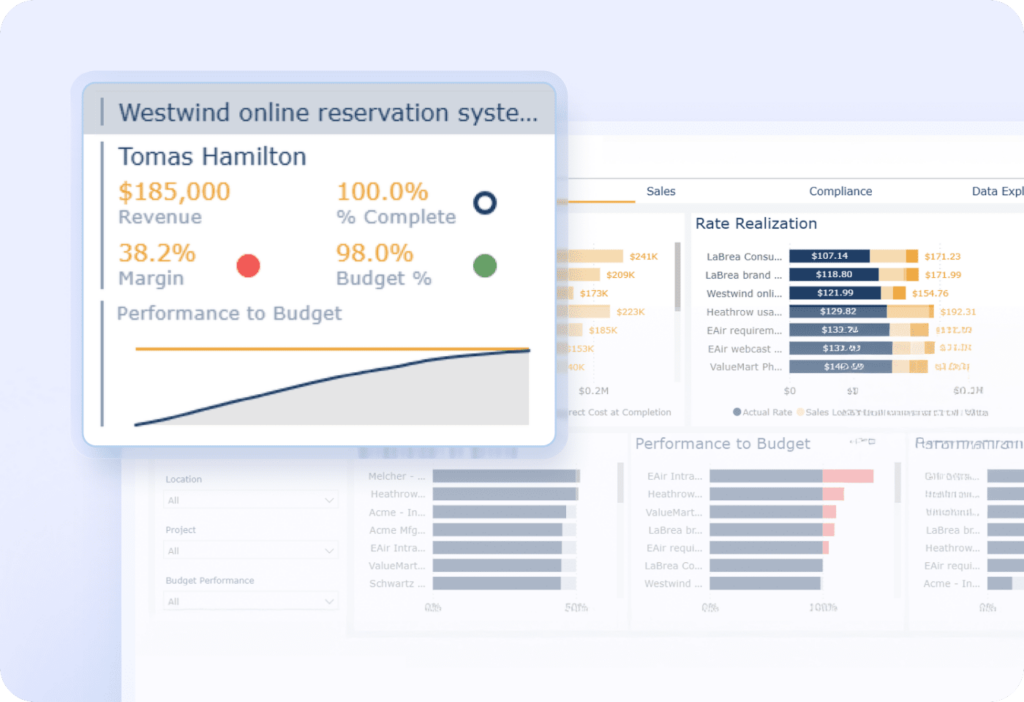Open the Project filter dropdown

pyautogui.click(x=251, y=551)
